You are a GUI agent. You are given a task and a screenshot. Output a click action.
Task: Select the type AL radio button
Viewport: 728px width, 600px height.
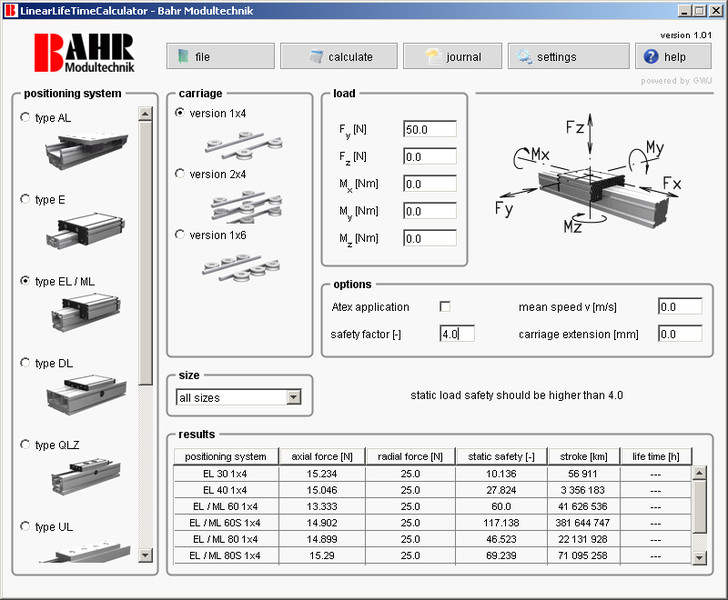click(x=26, y=118)
